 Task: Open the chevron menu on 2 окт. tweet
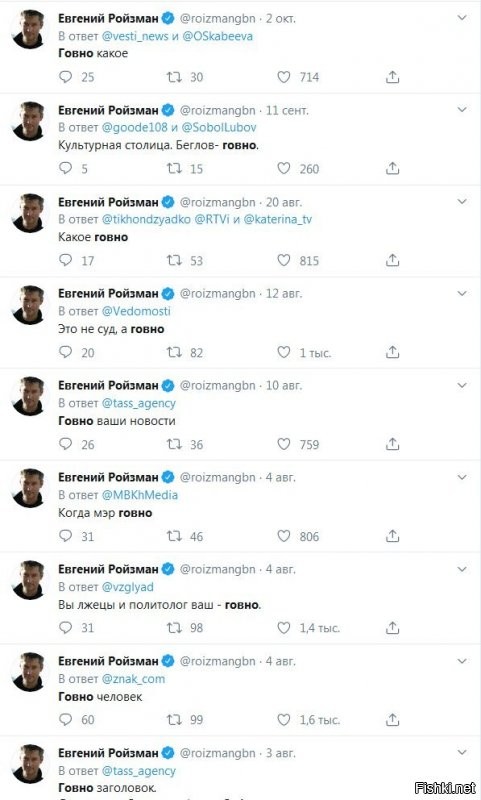click(x=462, y=18)
